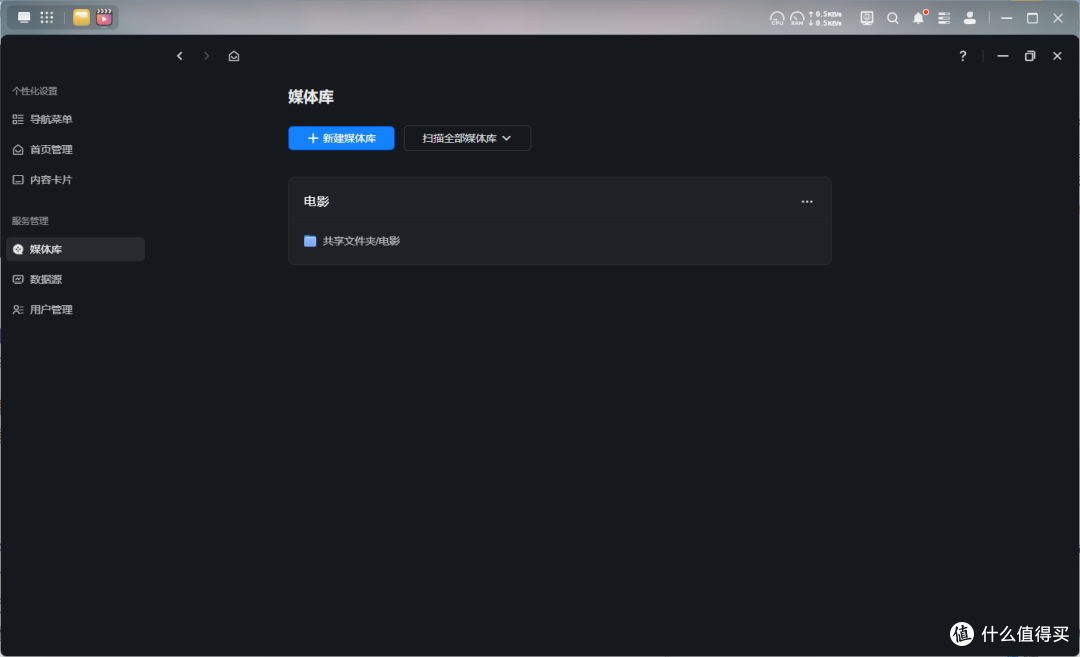Click the 新建媒体库 button
The height and width of the screenshot is (657, 1080).
[342, 138]
